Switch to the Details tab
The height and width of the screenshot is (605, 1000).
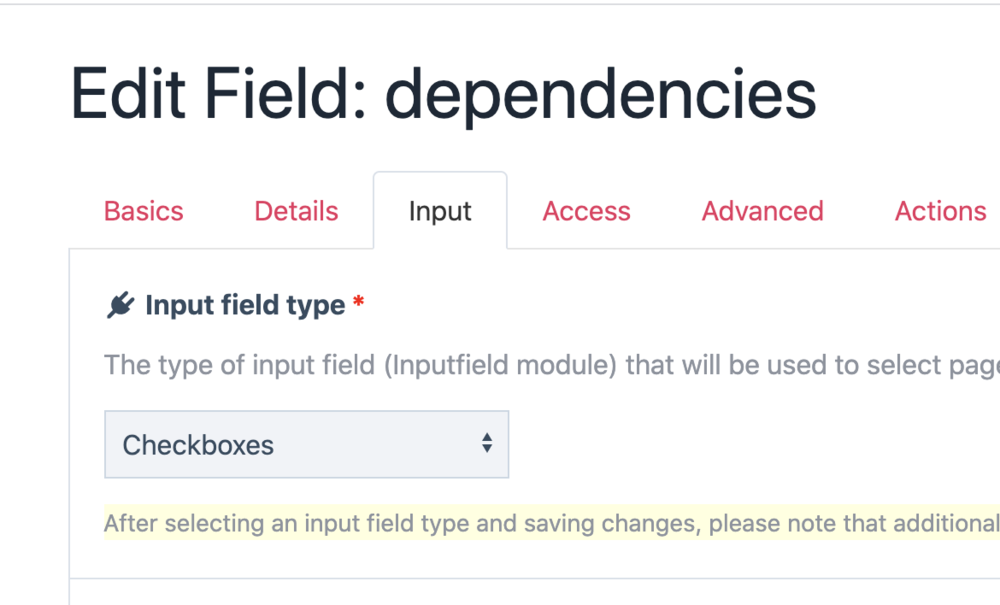tap(296, 211)
